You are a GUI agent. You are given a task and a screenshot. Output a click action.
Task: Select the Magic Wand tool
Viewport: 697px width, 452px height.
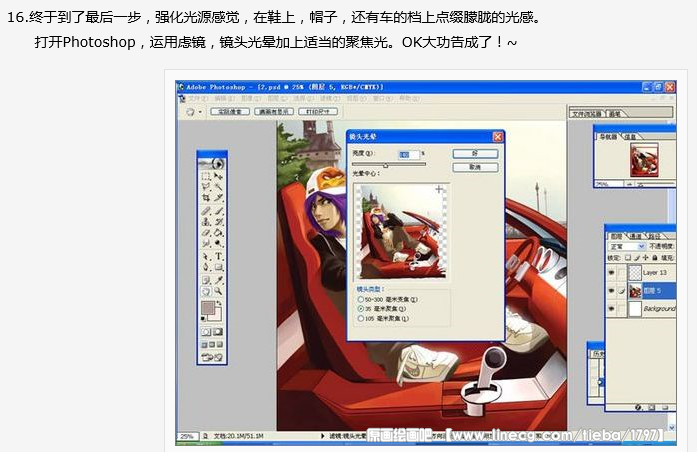pos(218,187)
